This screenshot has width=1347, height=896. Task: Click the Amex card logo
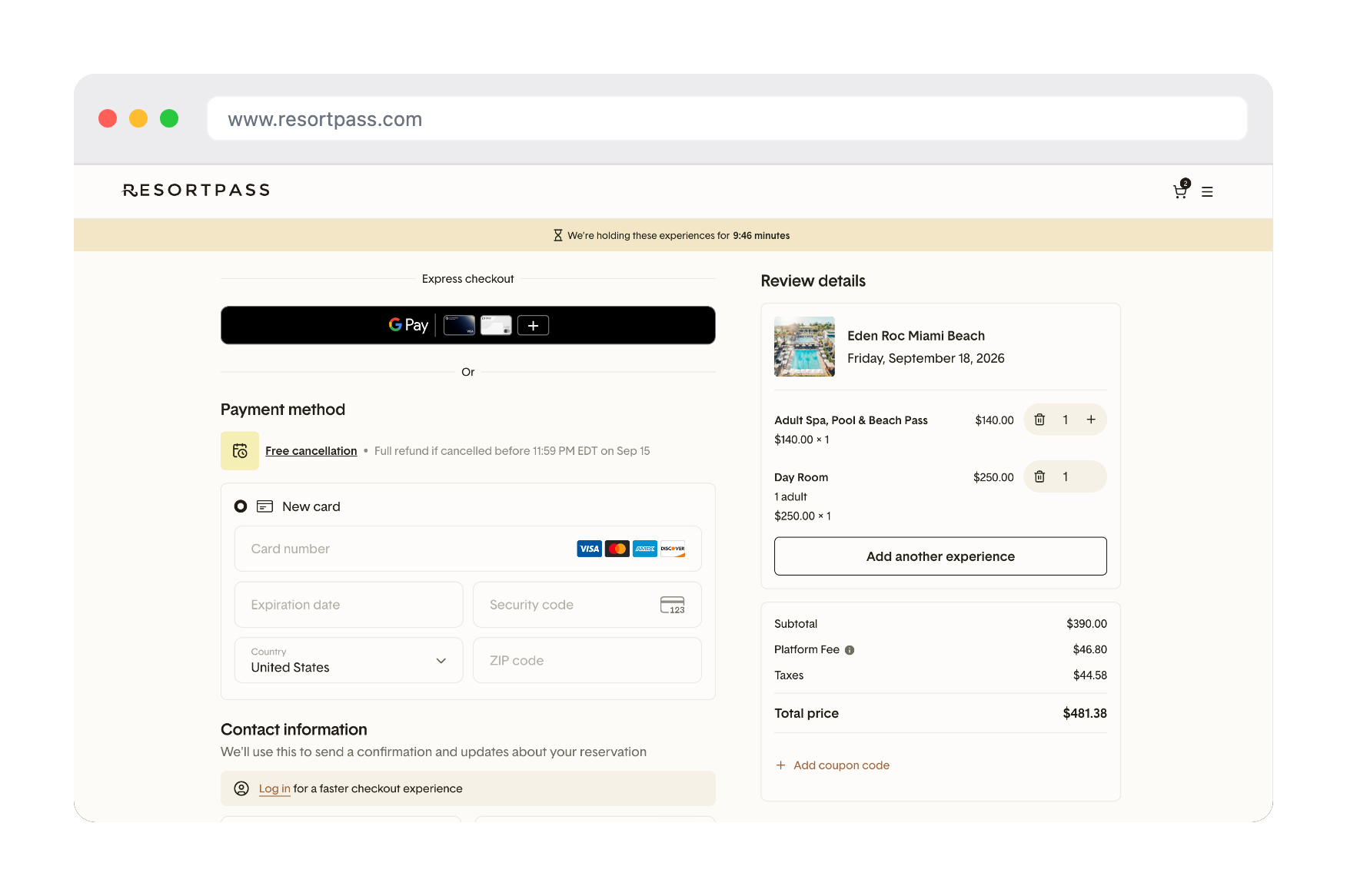[645, 549]
